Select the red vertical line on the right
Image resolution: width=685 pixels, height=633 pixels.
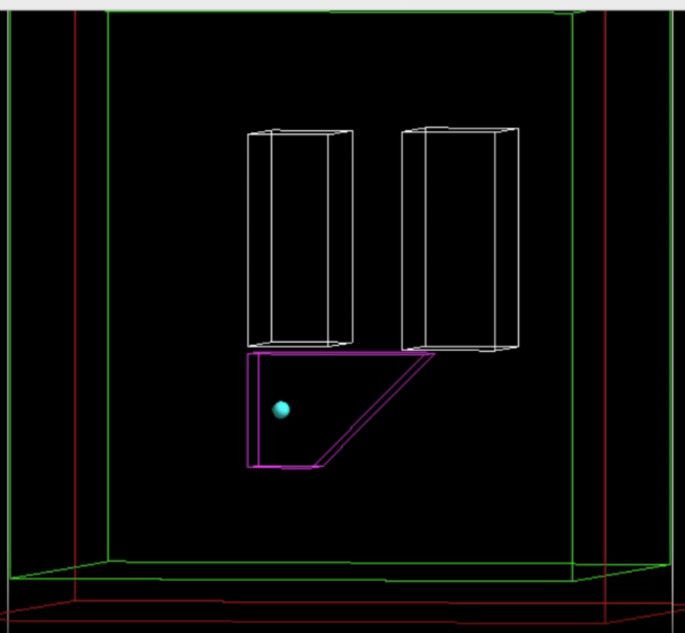pos(605,300)
